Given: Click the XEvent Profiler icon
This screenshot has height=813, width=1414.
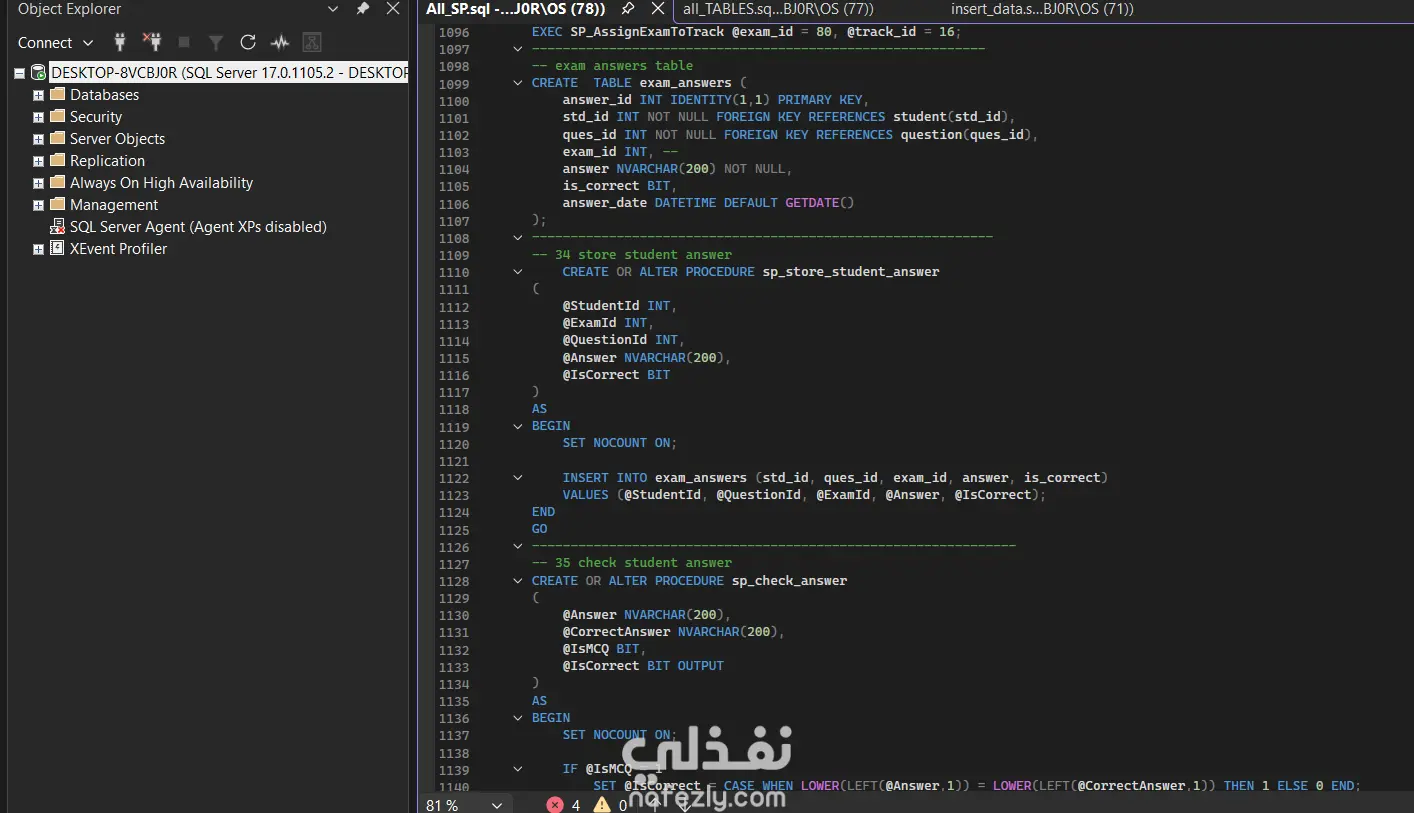Looking at the screenshot, I should 57,248.
